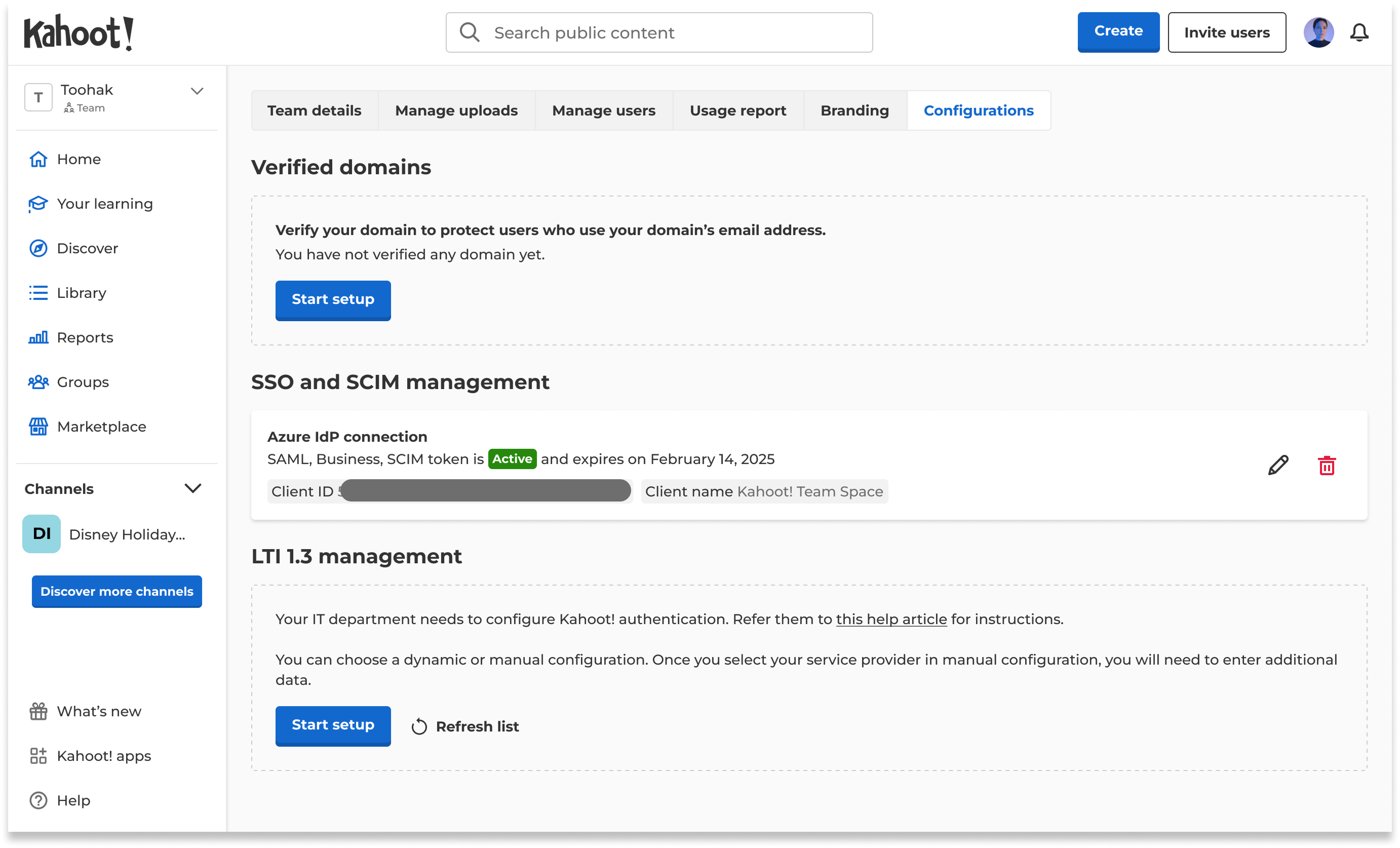
Task: Open Your learning in the sidebar
Action: pyautogui.click(x=104, y=204)
